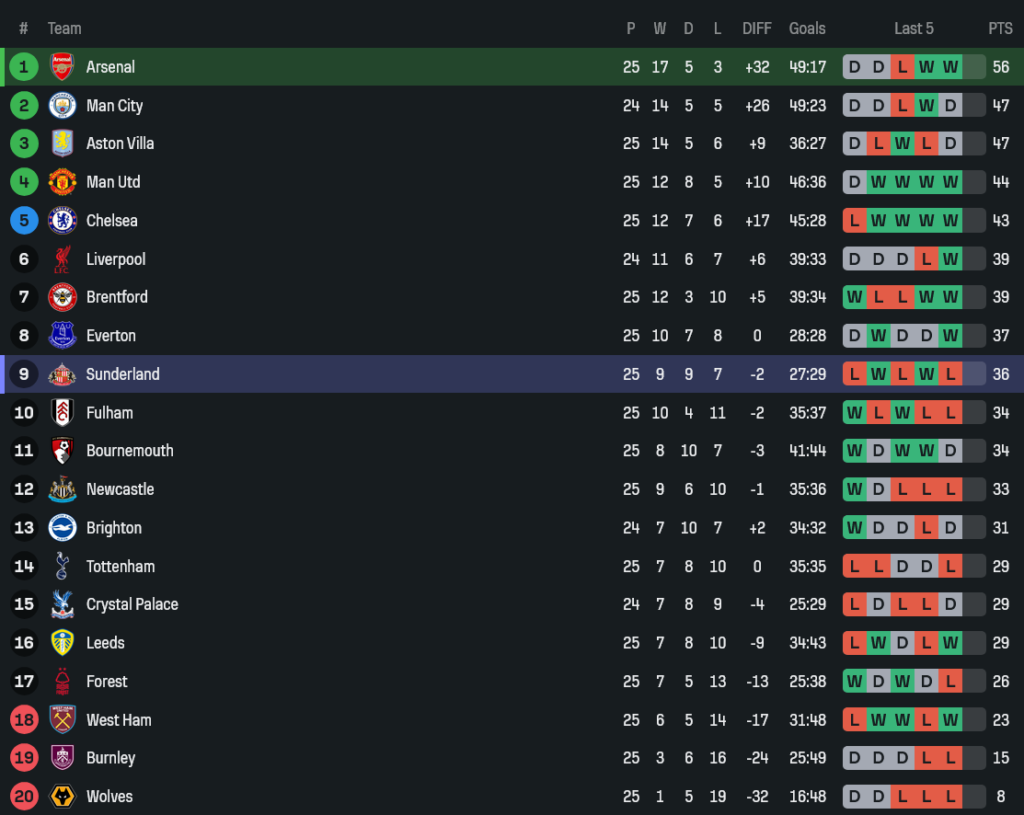Click Chelsea's red L form badge
1024x815 pixels.
[x=855, y=220]
